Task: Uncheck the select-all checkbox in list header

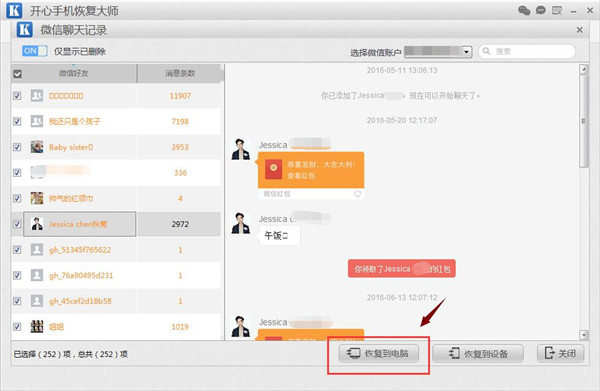Action: coord(18,74)
